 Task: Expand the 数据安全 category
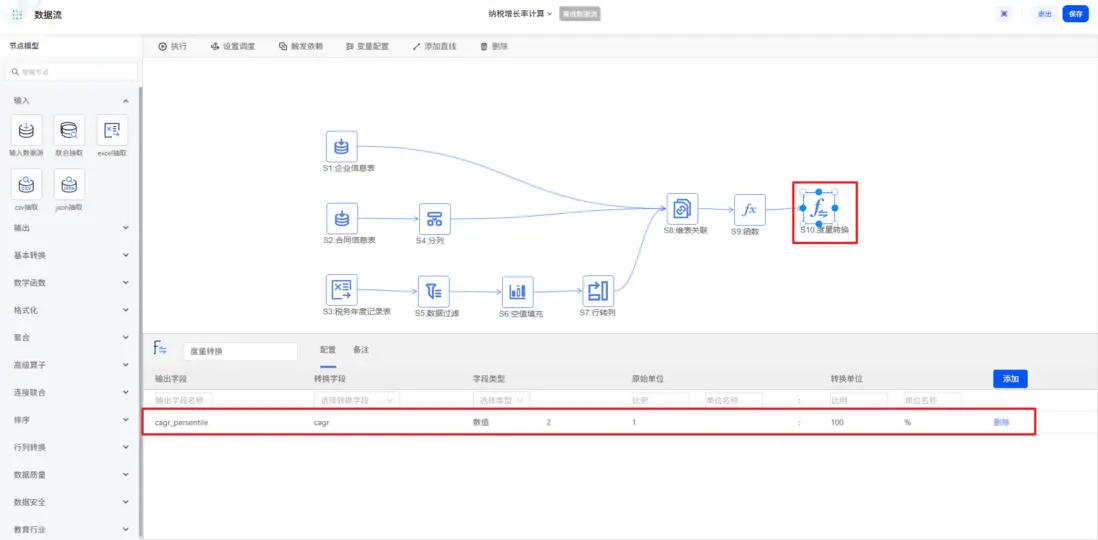pyautogui.click(x=125, y=502)
